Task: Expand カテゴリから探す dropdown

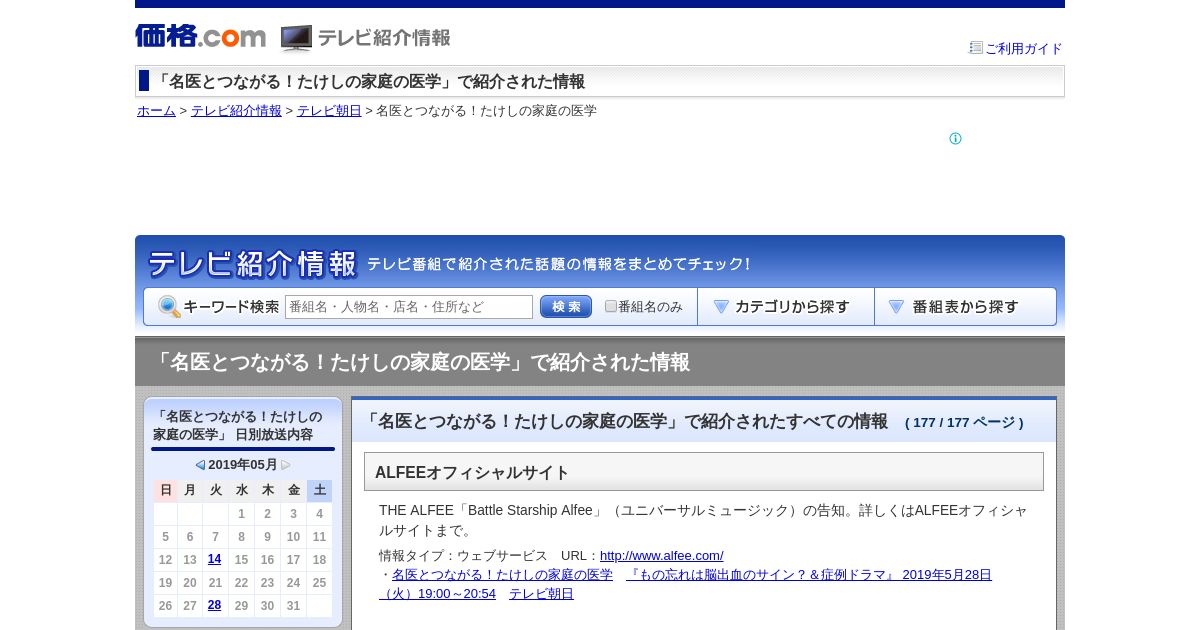Action: coord(786,307)
